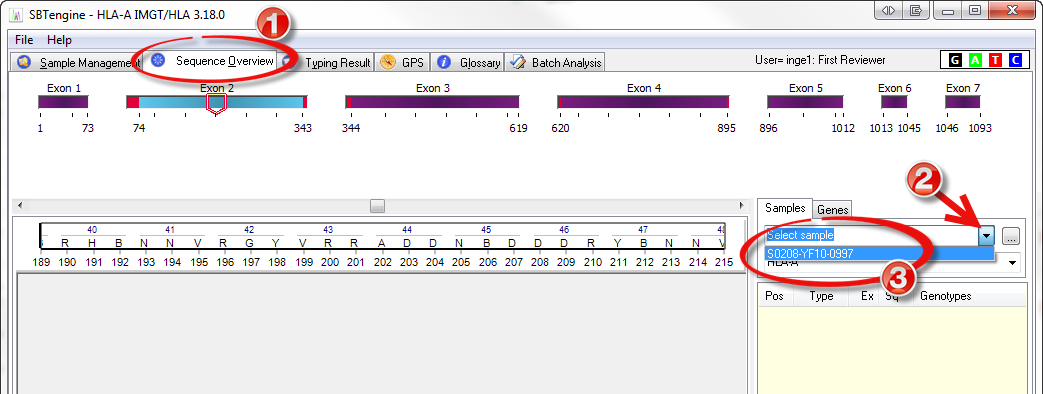The width and height of the screenshot is (1043, 394).
Task: Click the Batch Analysis tab icon
Action: [518, 63]
